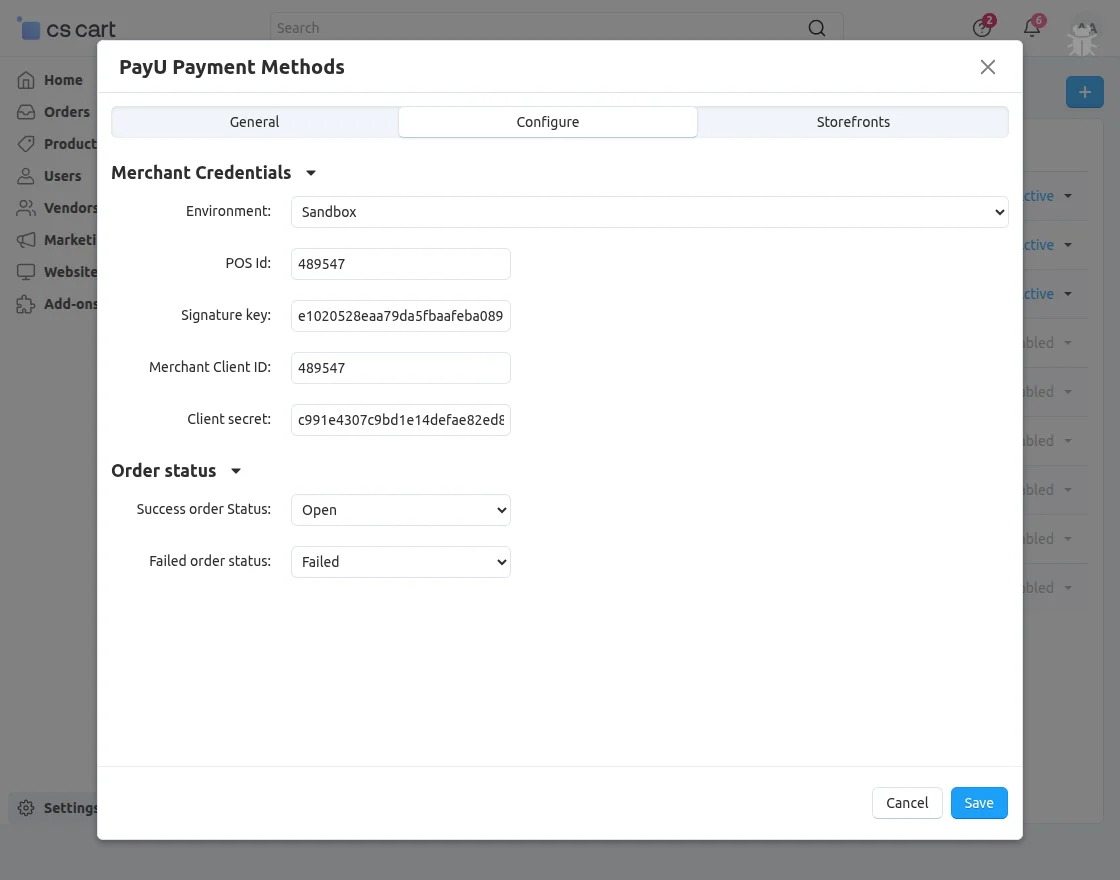Select the Products tag icon
This screenshot has height=880, width=1120.
click(x=26, y=144)
